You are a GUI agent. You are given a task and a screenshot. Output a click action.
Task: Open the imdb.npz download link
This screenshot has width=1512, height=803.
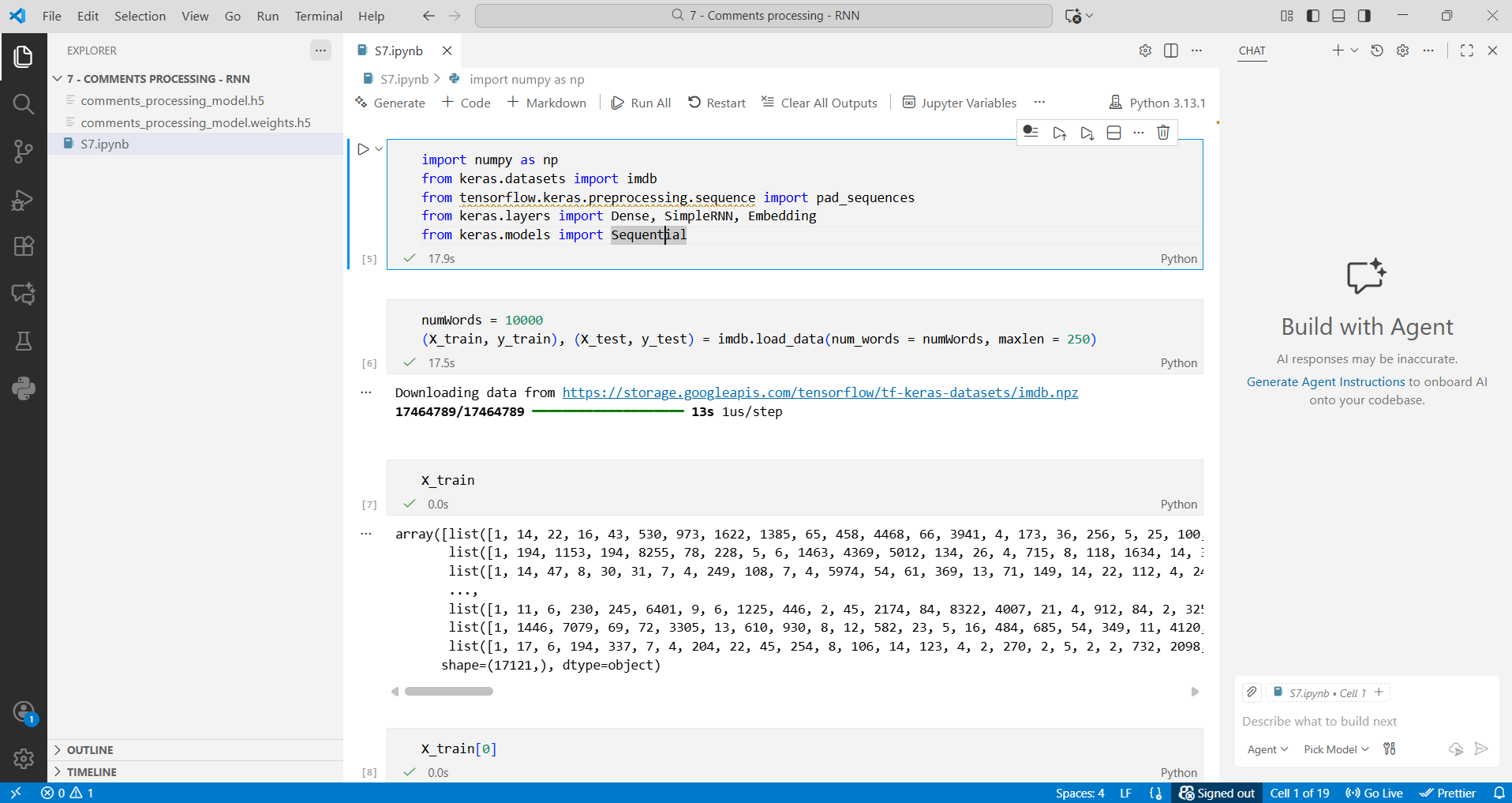820,392
